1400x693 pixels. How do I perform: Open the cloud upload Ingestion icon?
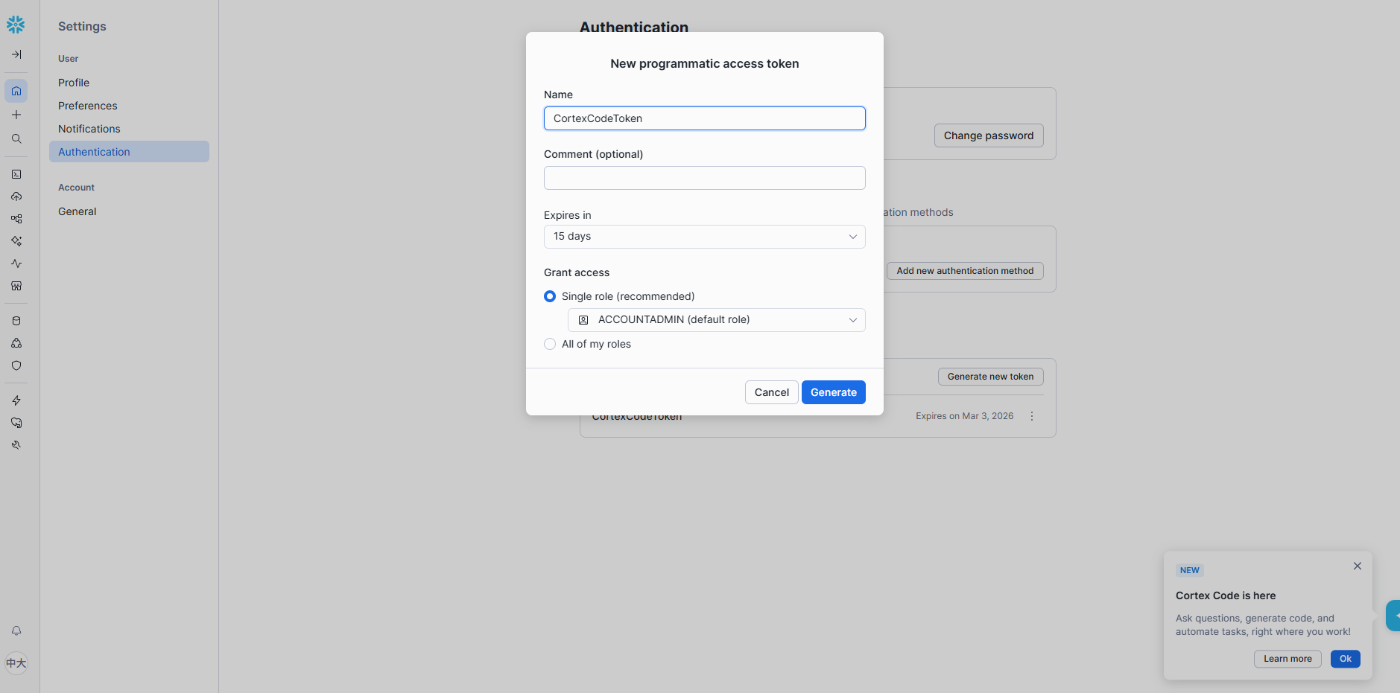click(x=16, y=196)
